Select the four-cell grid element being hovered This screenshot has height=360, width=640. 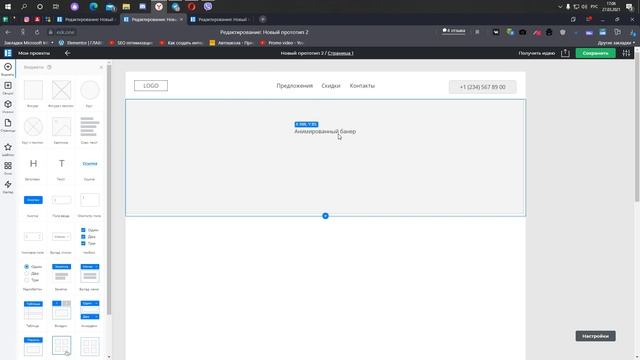[x=61, y=346]
